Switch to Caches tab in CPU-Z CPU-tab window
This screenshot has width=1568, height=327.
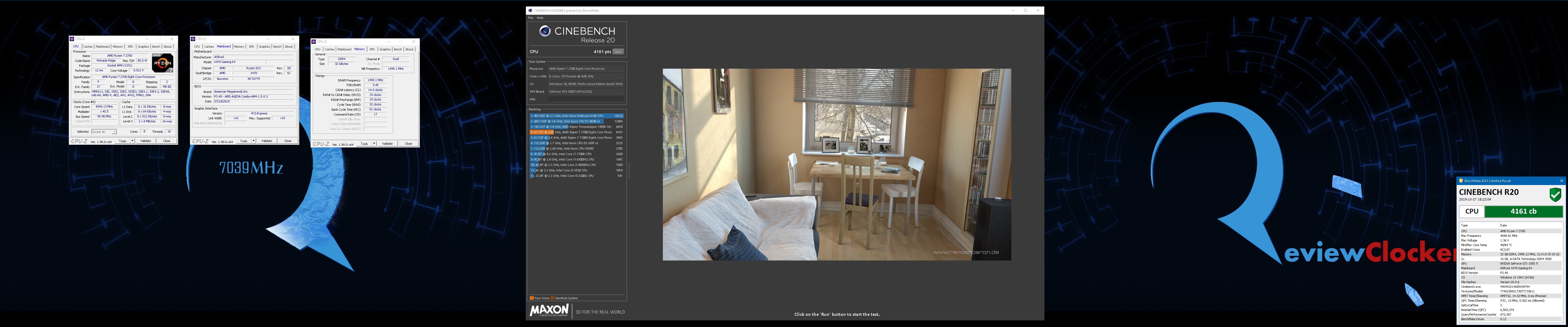[88, 46]
